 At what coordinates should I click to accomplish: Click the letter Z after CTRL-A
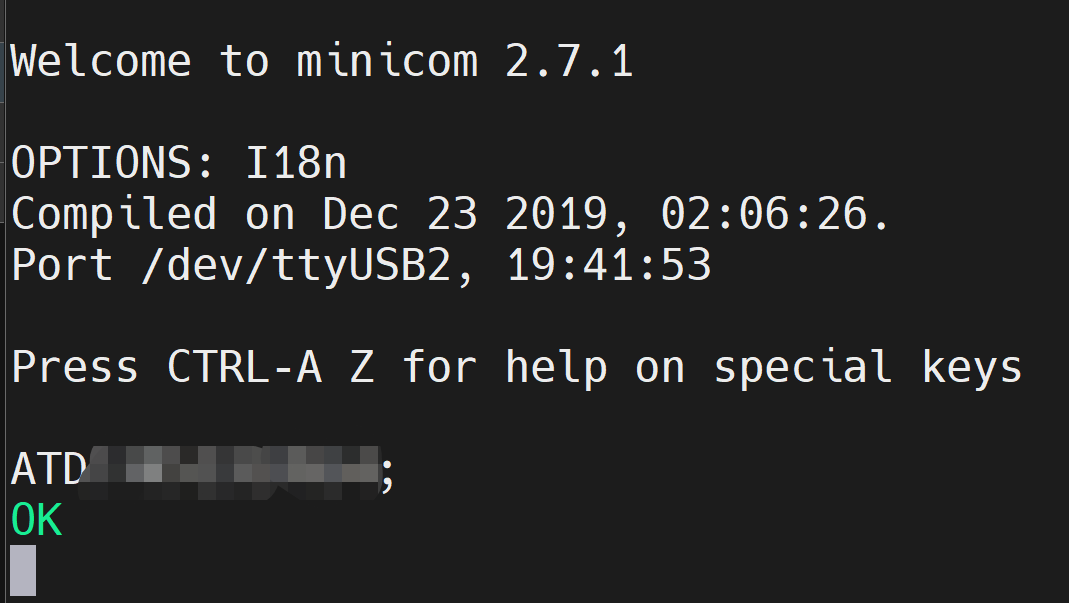tap(362, 367)
